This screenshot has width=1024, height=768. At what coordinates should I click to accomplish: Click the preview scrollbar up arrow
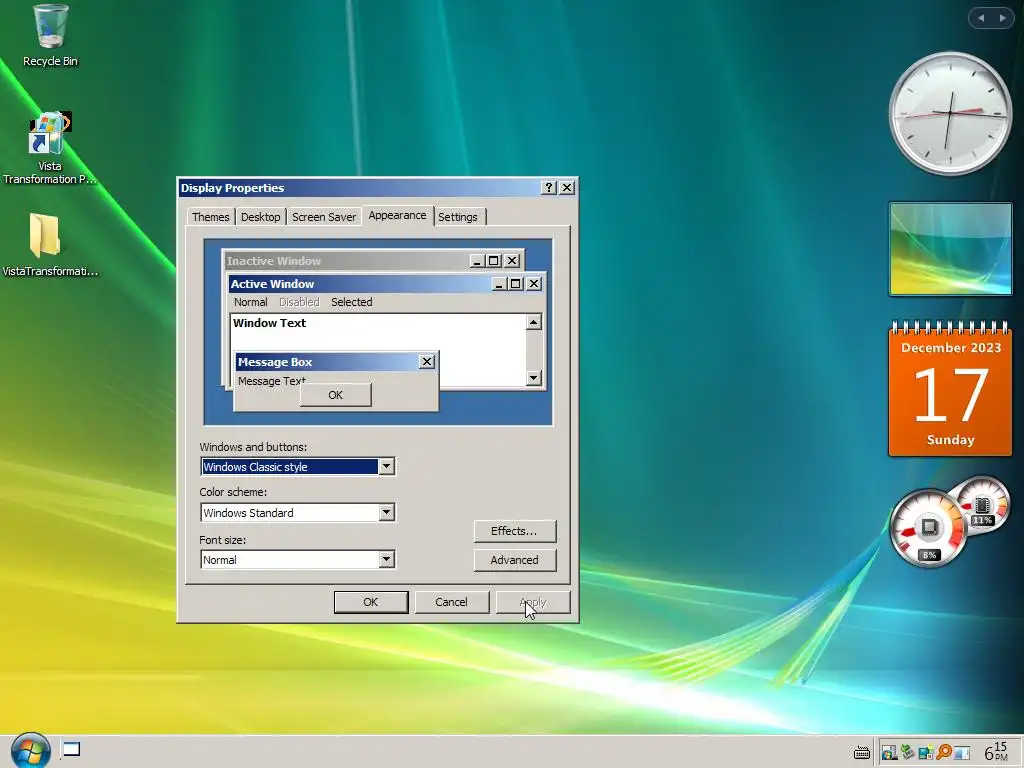534,322
